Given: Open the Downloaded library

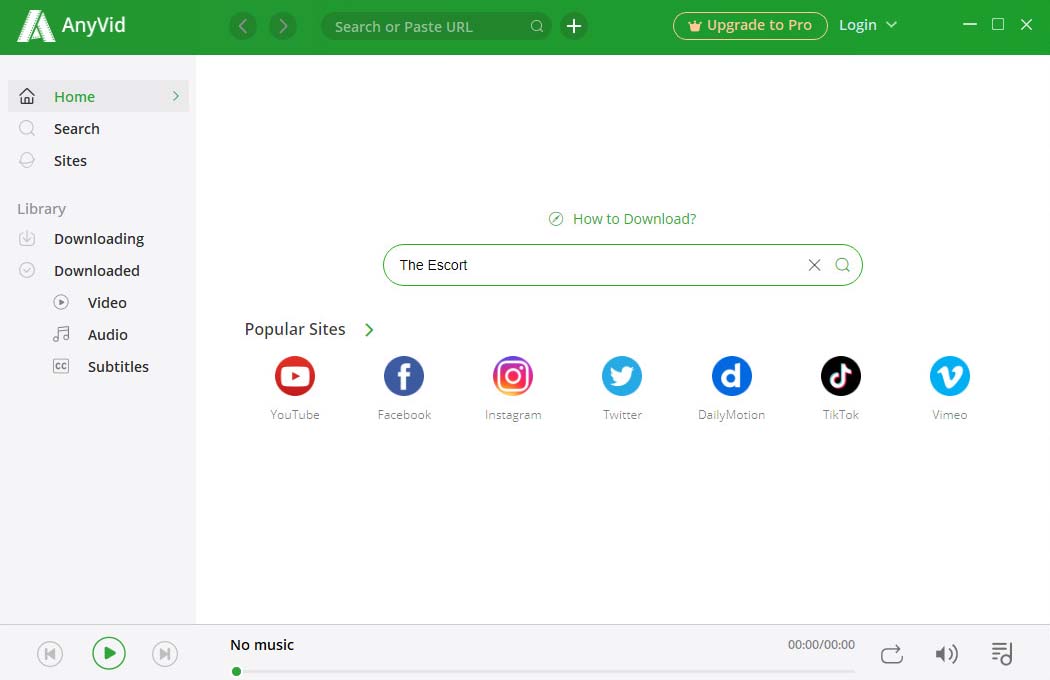Looking at the screenshot, I should pos(98,271).
